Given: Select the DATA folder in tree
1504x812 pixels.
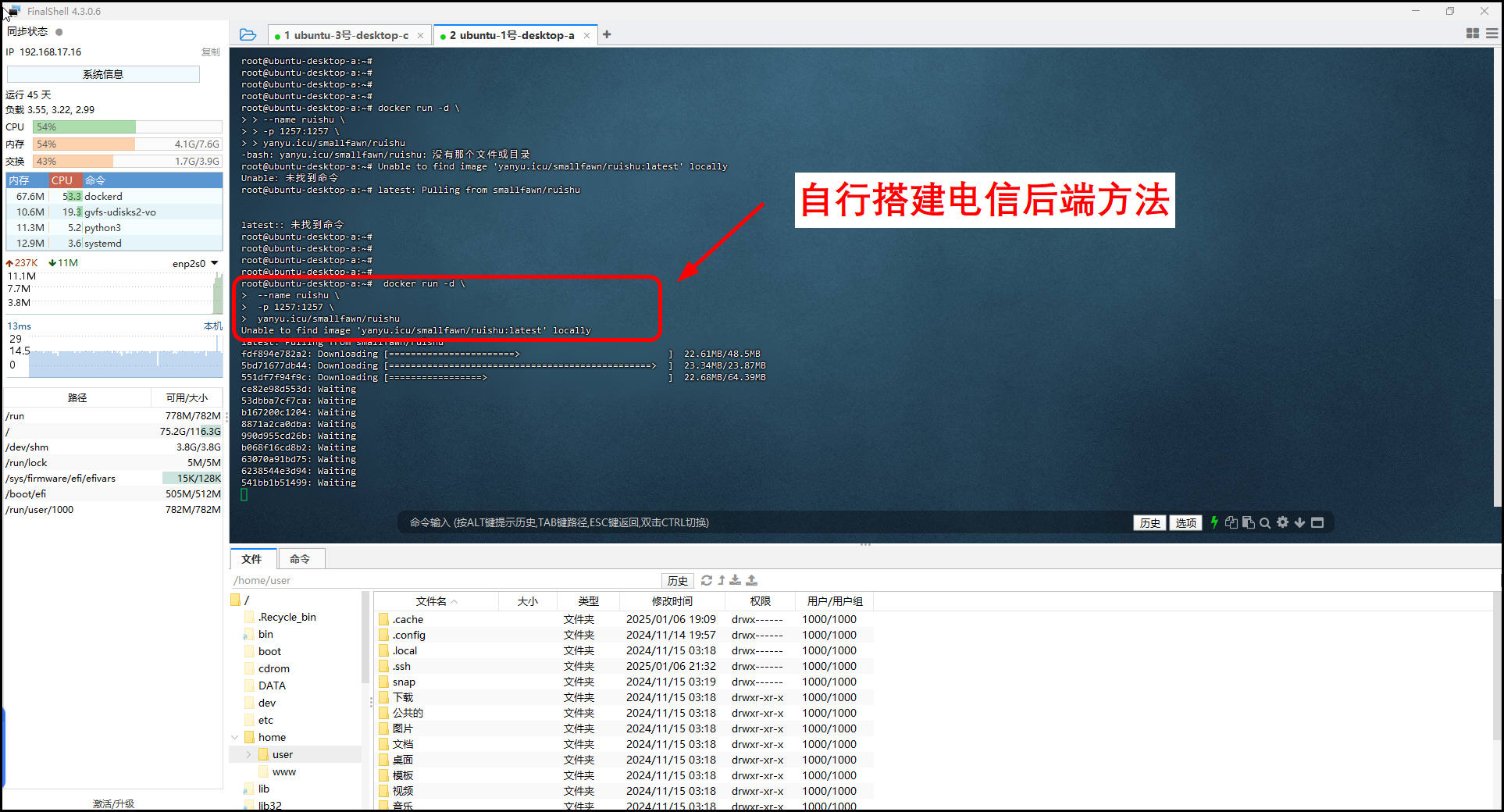Looking at the screenshot, I should 272,686.
